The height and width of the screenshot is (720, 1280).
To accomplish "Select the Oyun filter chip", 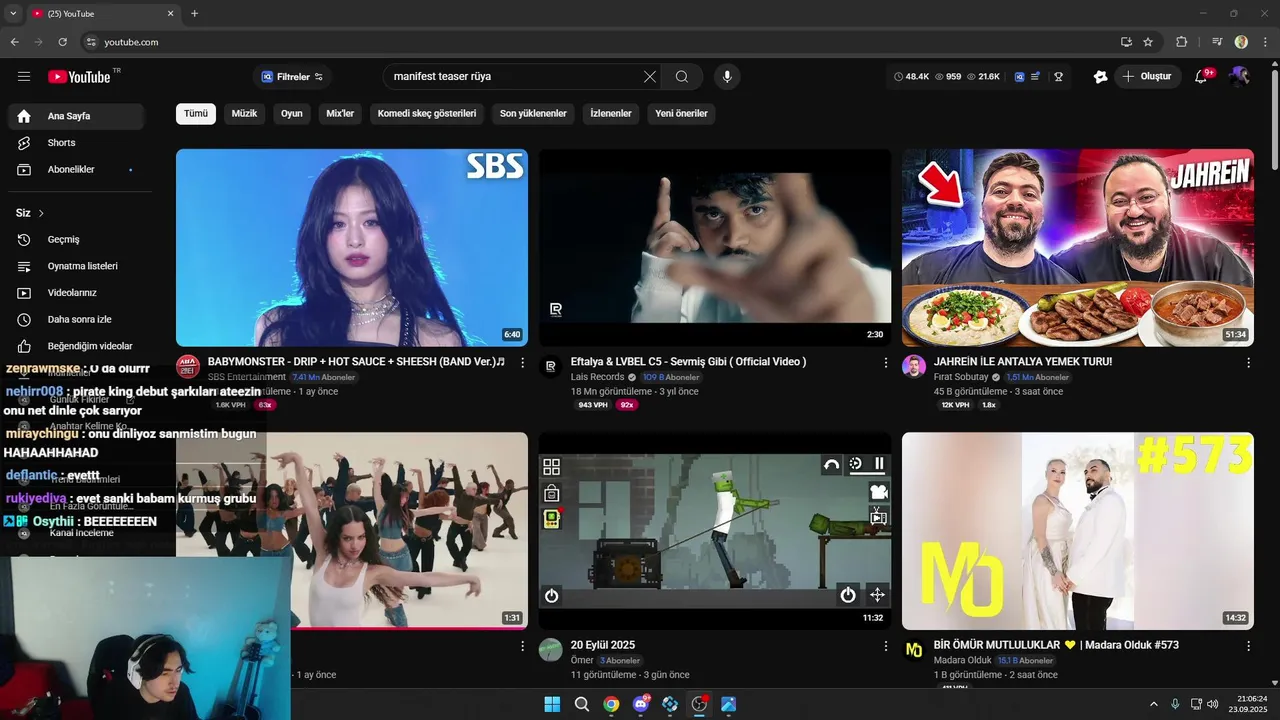I will (292, 114).
